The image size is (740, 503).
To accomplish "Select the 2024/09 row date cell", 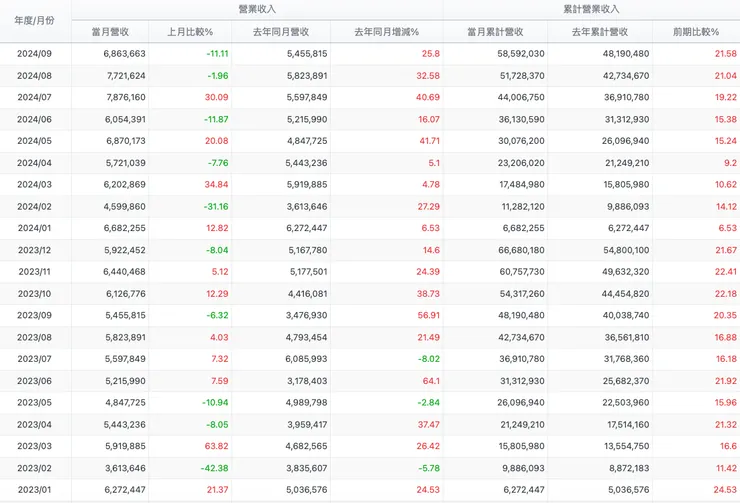I will [34, 53].
